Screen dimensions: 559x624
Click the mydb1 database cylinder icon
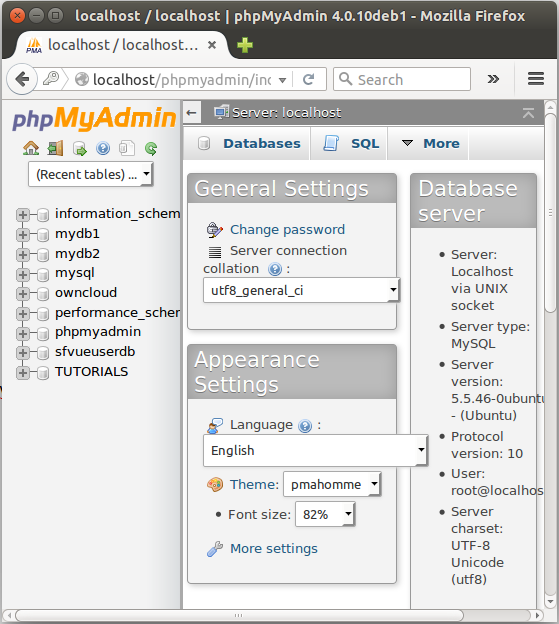coord(43,235)
